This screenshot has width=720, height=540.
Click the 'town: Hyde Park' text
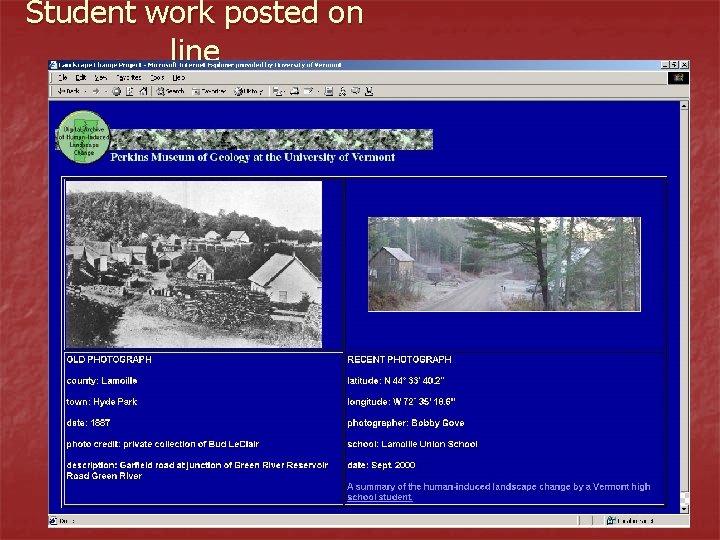(x=102, y=402)
